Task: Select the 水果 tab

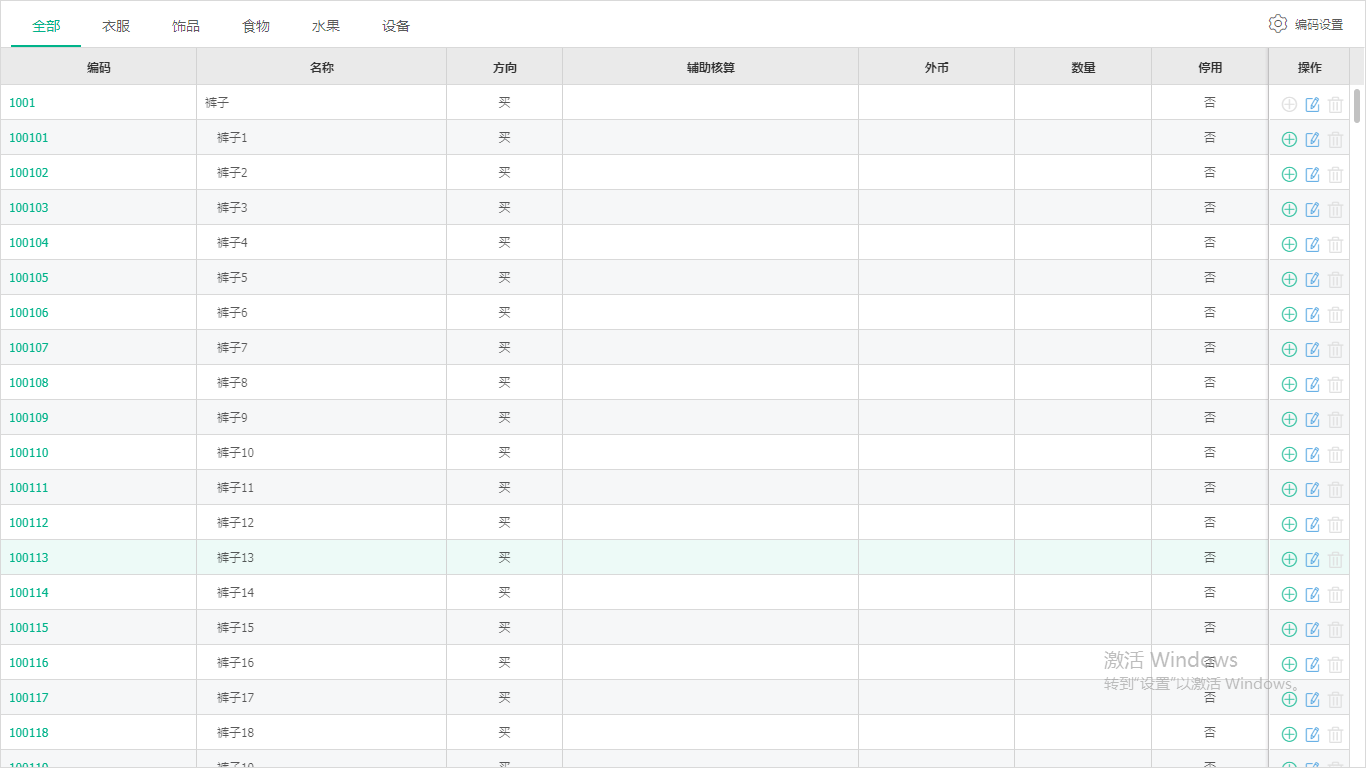Action: 325,26
